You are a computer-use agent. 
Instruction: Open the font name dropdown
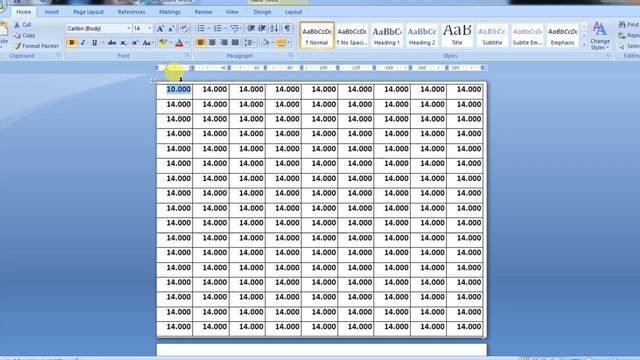point(129,29)
